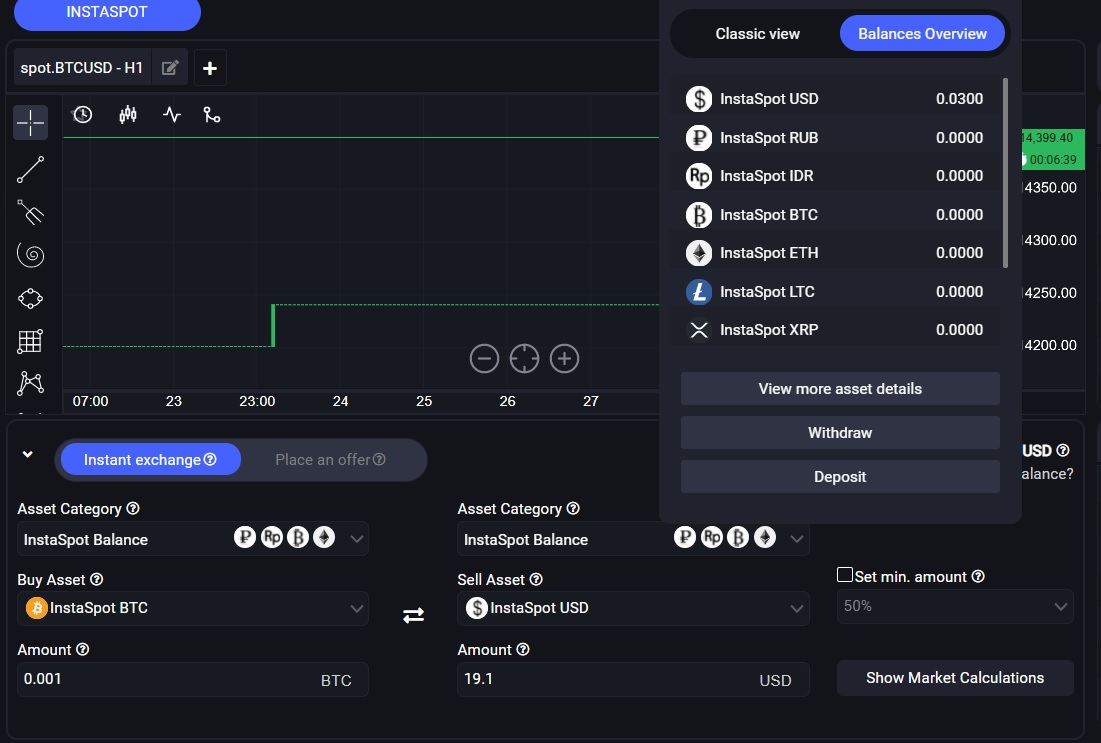Select the InstaSpot USD balance row

click(x=836, y=99)
